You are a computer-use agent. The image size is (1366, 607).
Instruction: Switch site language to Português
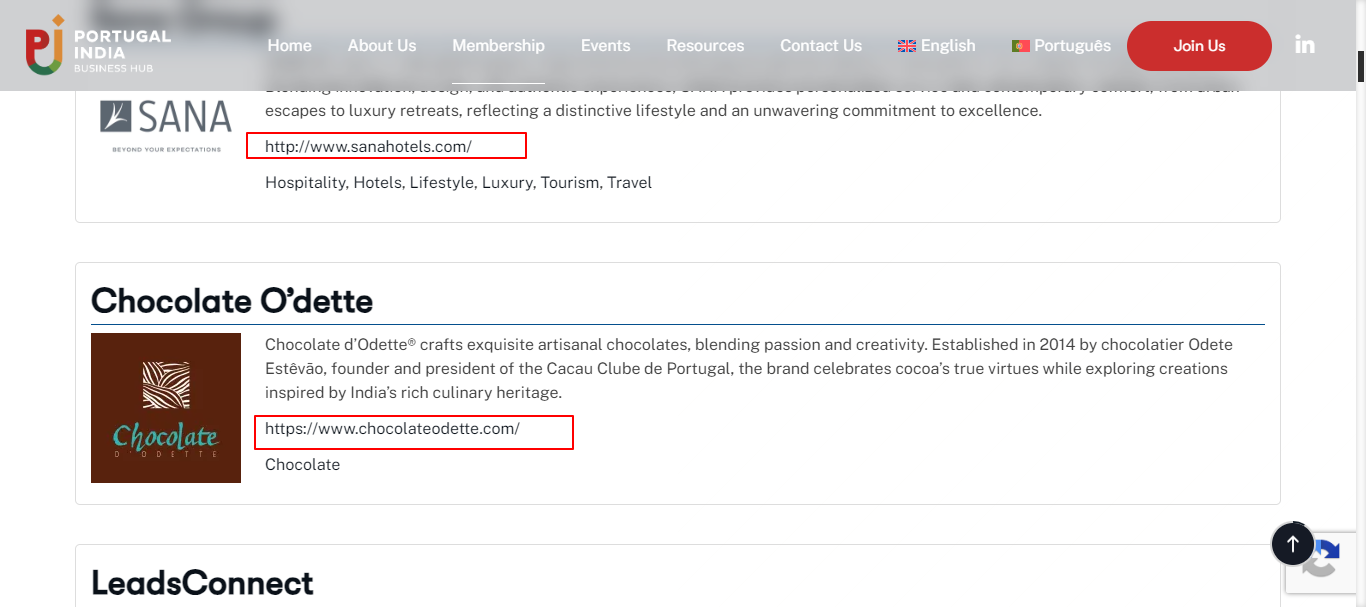coord(1072,46)
